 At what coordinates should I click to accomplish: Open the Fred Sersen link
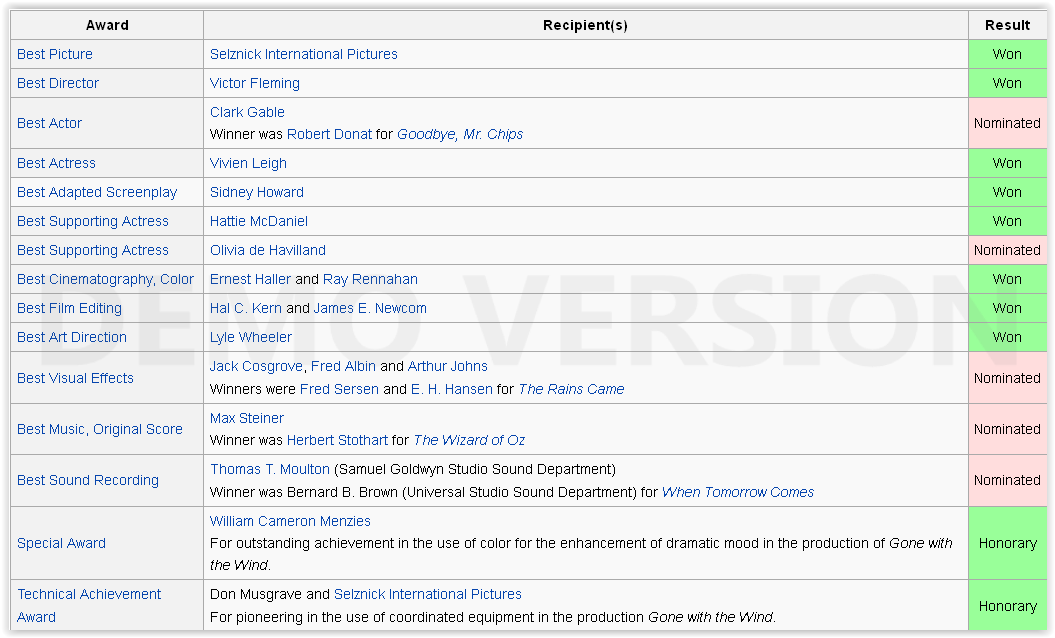tap(339, 389)
